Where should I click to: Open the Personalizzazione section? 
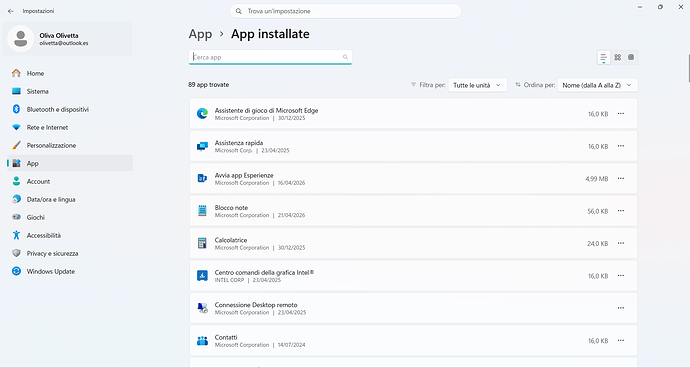tap(70, 145)
